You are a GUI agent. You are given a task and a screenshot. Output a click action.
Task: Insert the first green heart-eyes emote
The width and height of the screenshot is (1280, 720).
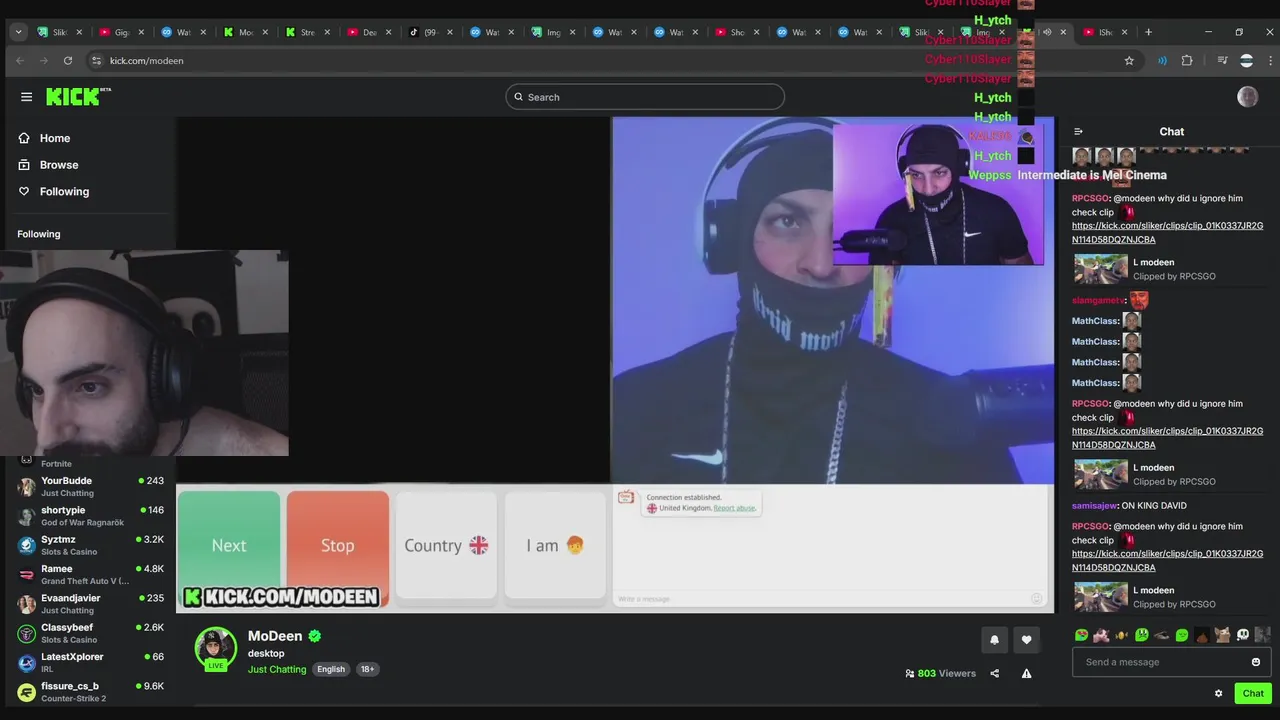coord(1081,635)
